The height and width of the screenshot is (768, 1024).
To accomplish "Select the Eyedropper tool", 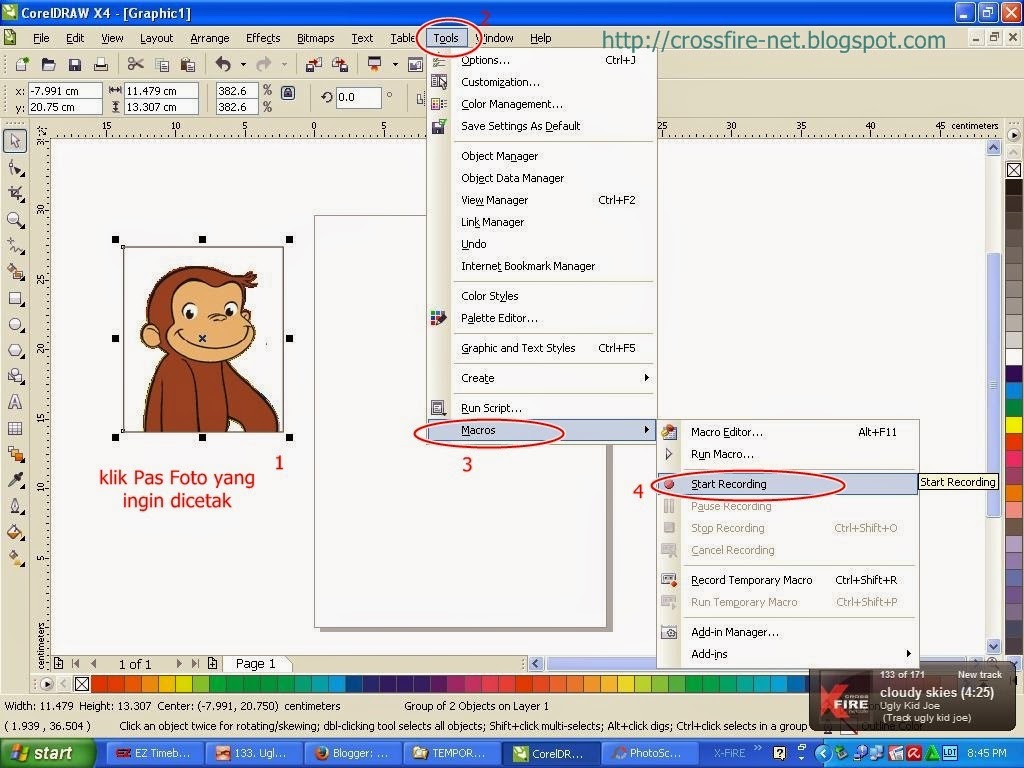I will point(15,480).
